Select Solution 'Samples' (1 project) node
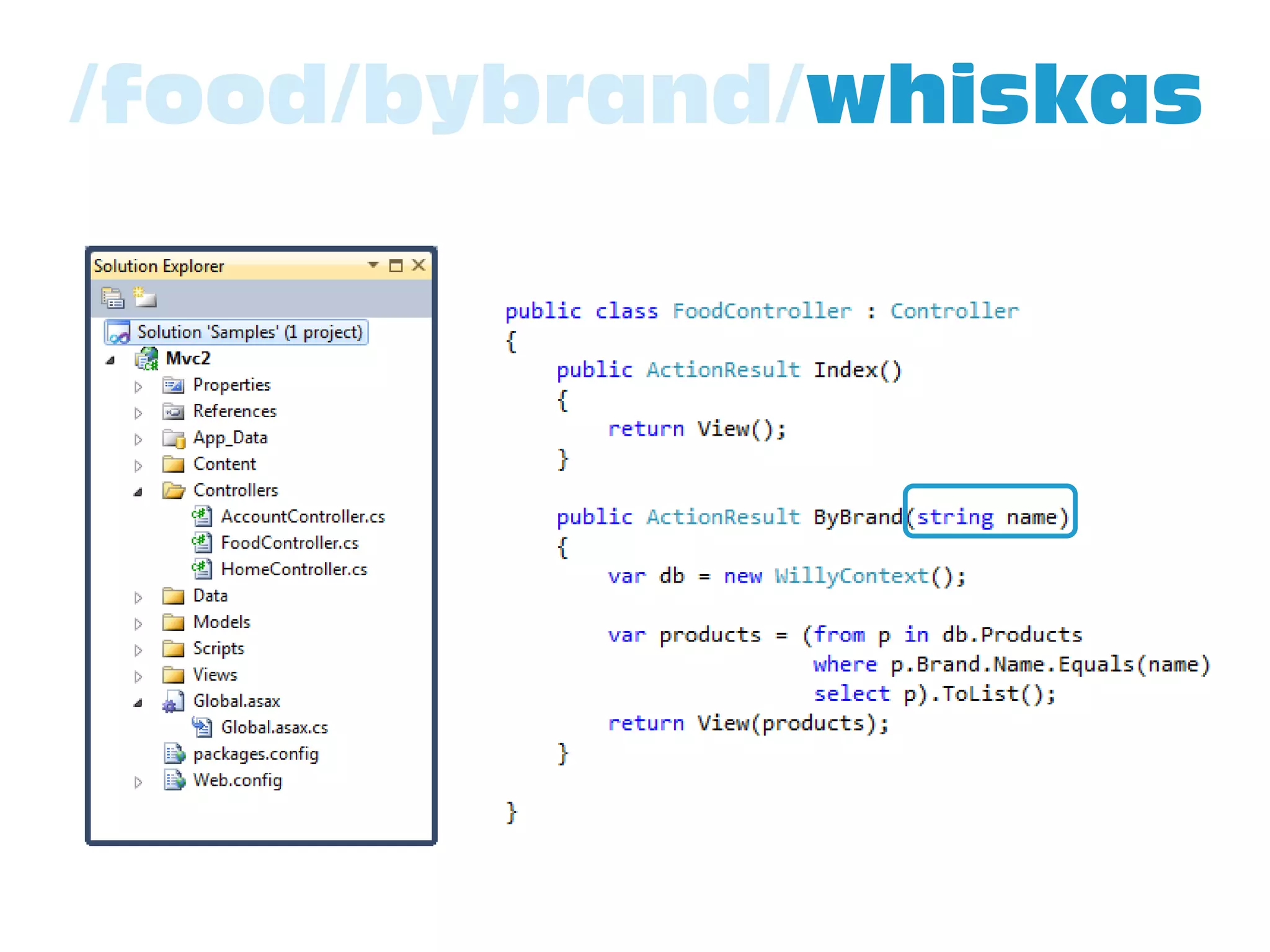 [249, 332]
